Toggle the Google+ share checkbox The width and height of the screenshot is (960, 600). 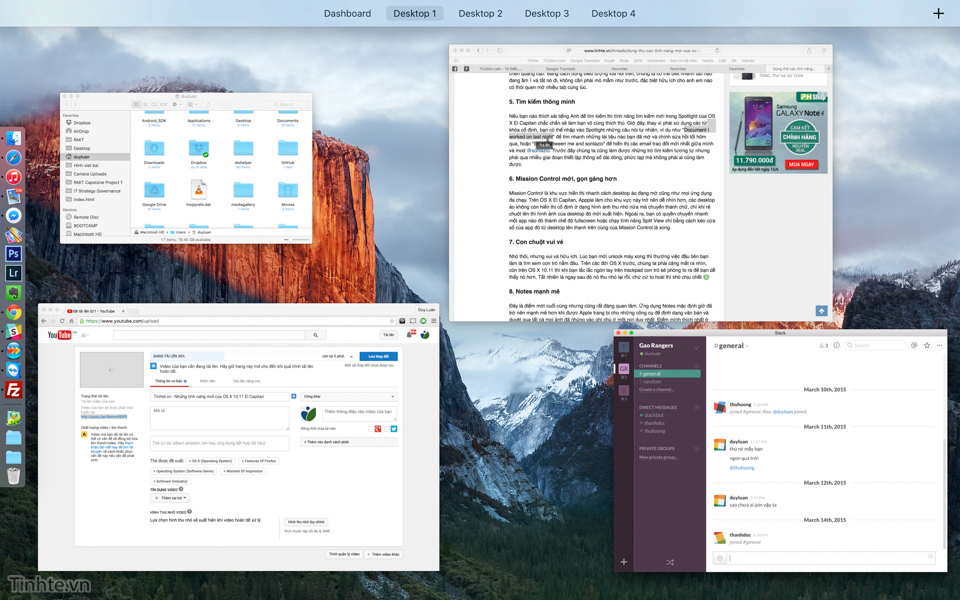point(372,429)
